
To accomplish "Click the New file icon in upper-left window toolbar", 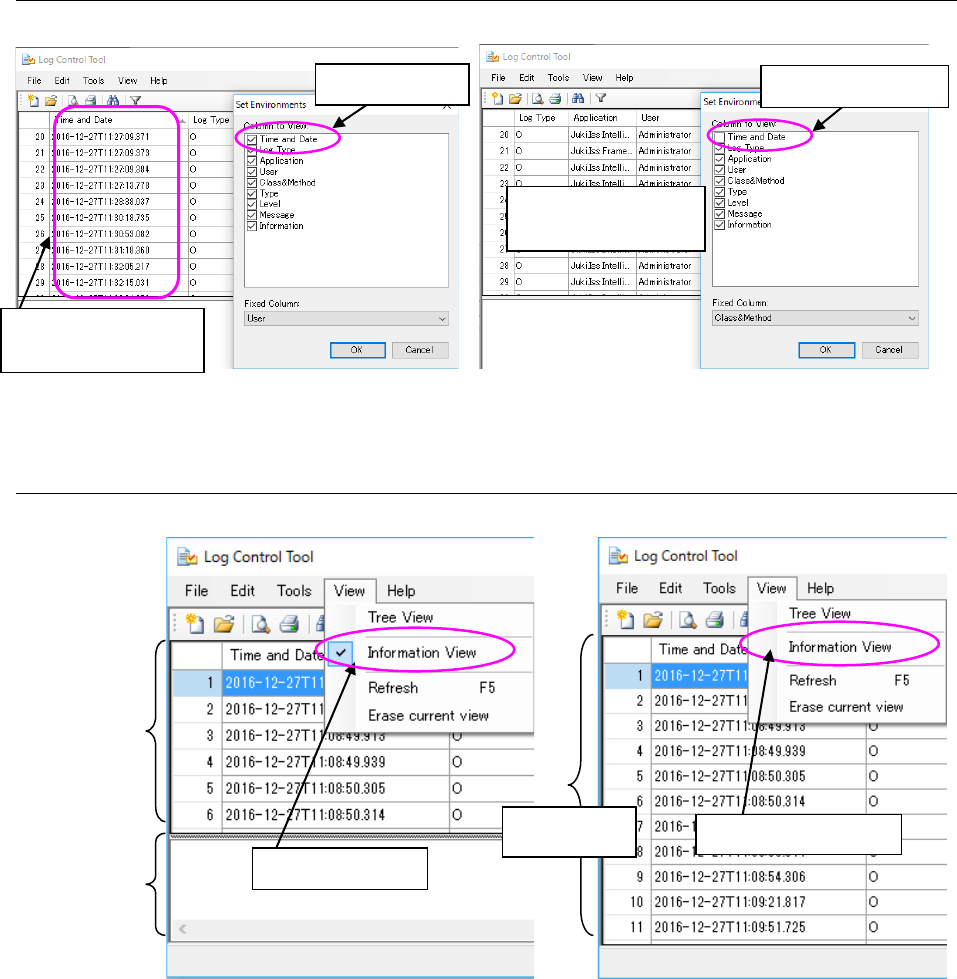I will click(x=33, y=100).
